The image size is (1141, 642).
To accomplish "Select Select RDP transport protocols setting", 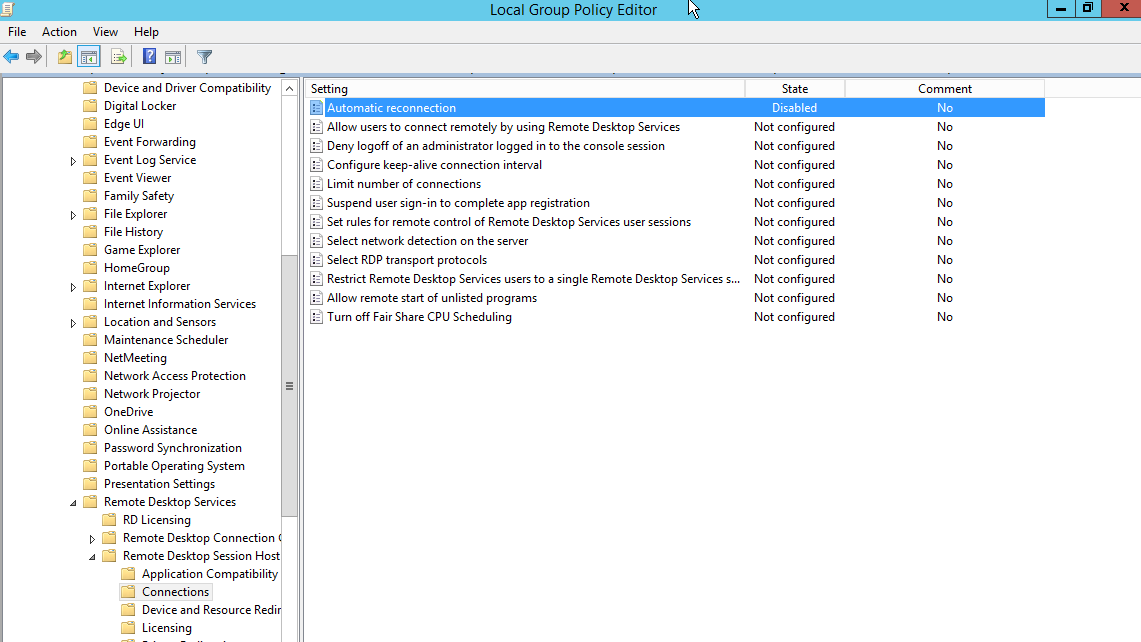I will (406, 260).
